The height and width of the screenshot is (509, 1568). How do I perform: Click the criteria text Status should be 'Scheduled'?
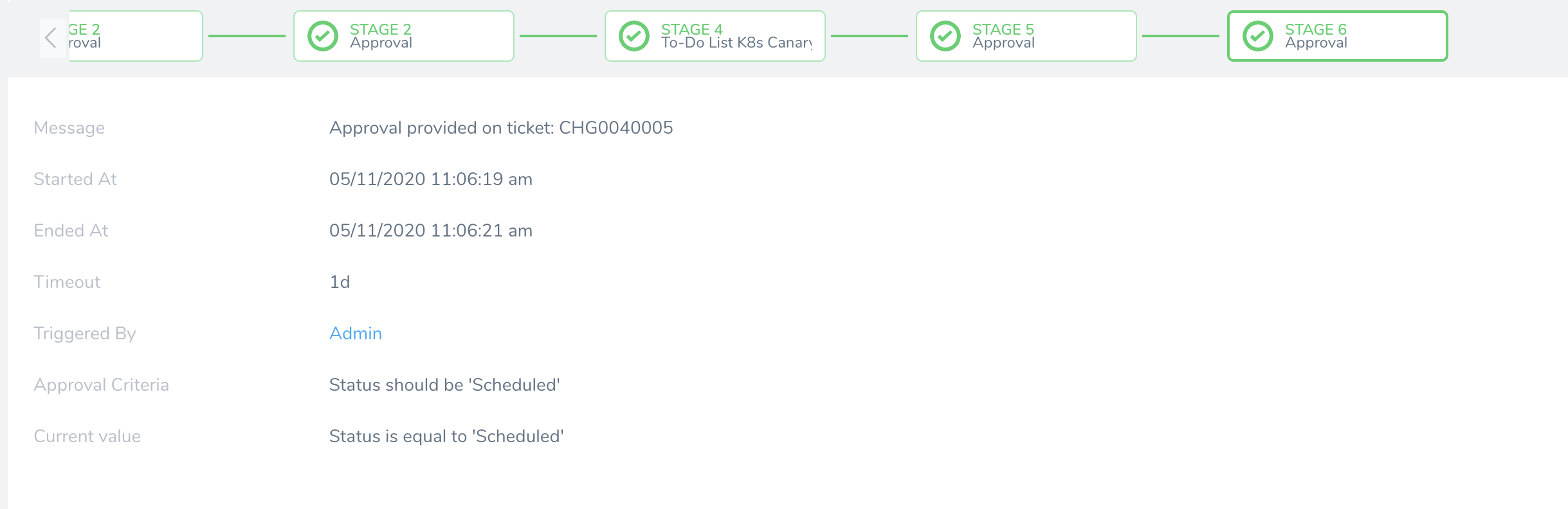point(444,385)
